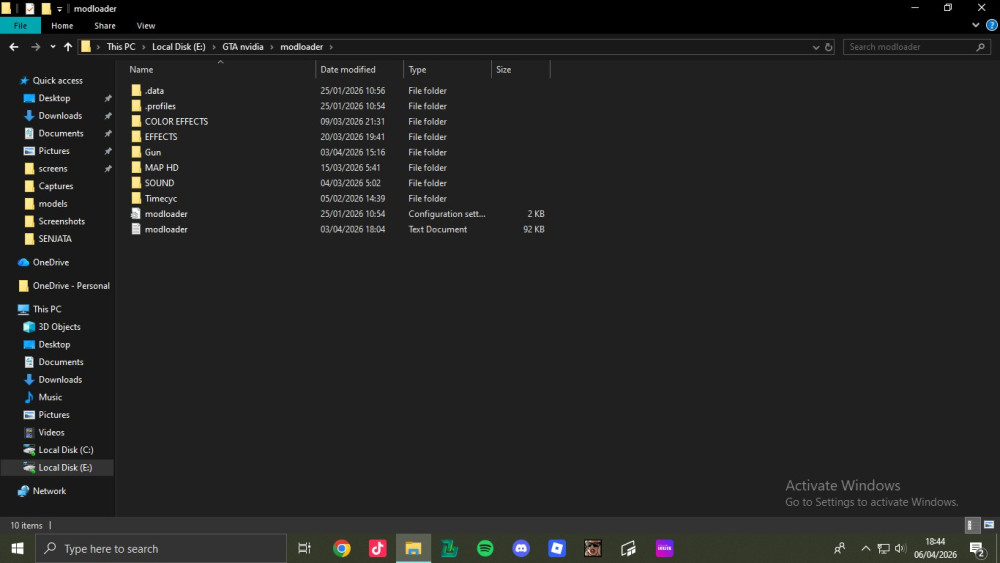Open the recent locations dropdown arrow
Screen dimensions: 1000x563
(x=53, y=47)
